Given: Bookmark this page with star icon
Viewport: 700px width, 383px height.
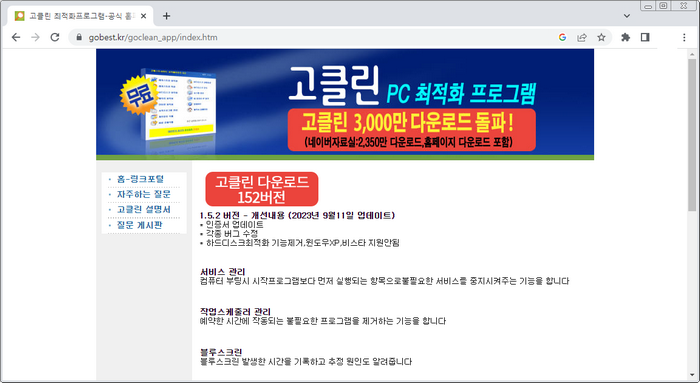Looking at the screenshot, I should pyautogui.click(x=601, y=37).
